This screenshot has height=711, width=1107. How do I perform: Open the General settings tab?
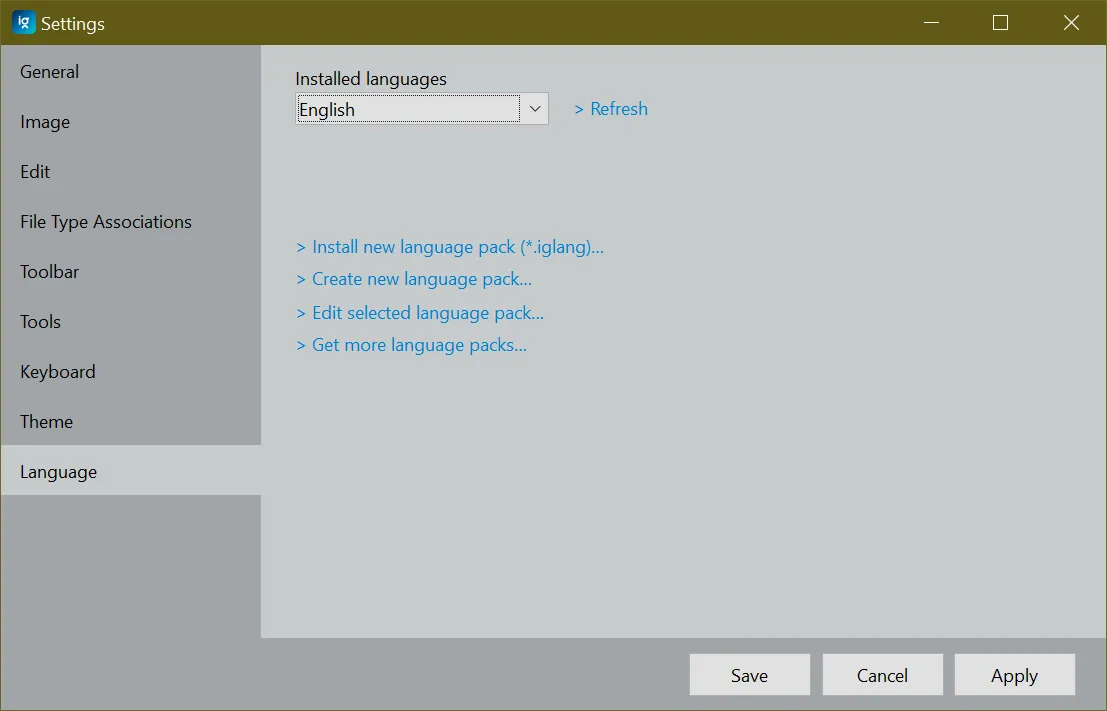click(x=131, y=71)
